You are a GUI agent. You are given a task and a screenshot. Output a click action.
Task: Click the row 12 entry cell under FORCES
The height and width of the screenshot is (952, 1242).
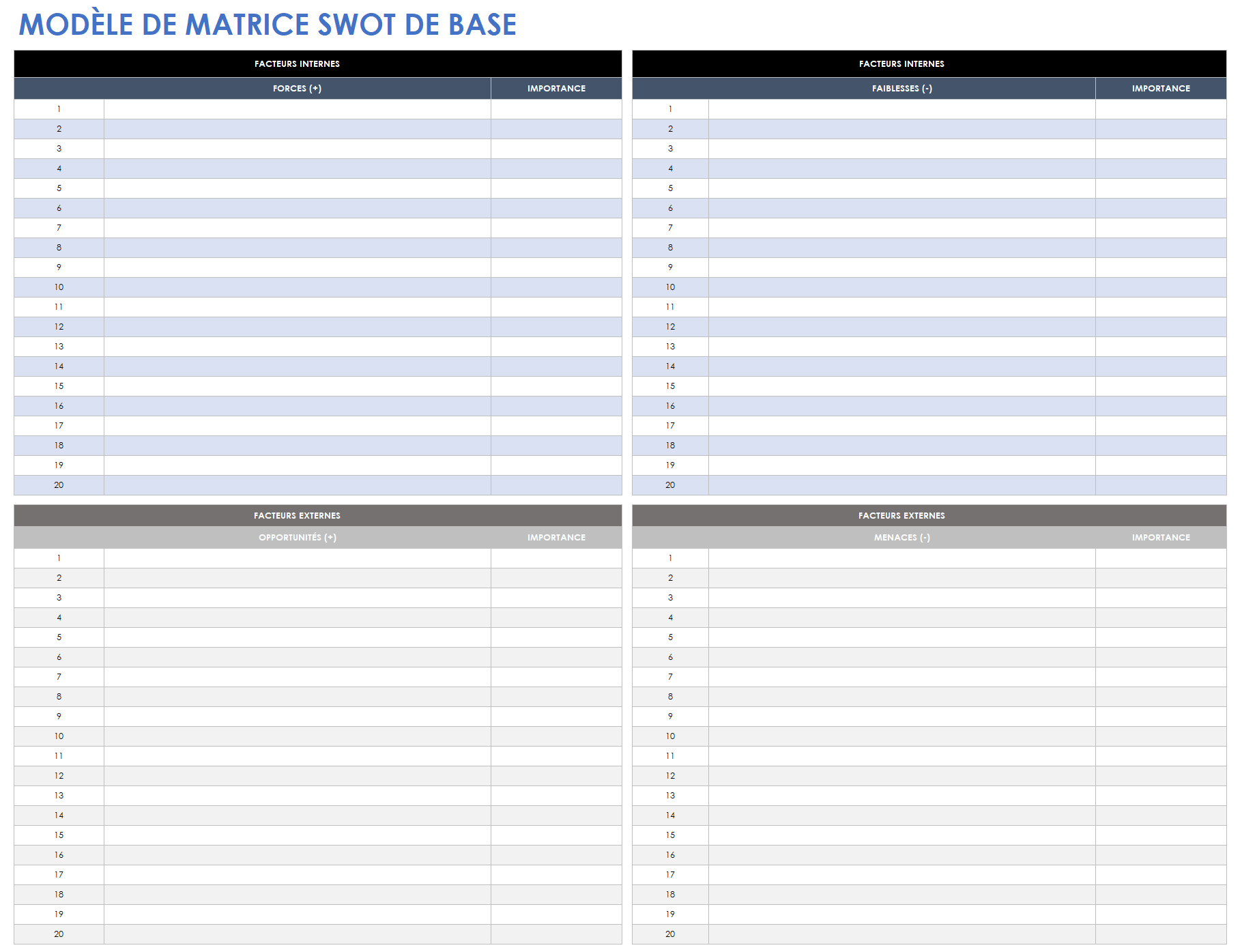tap(298, 327)
